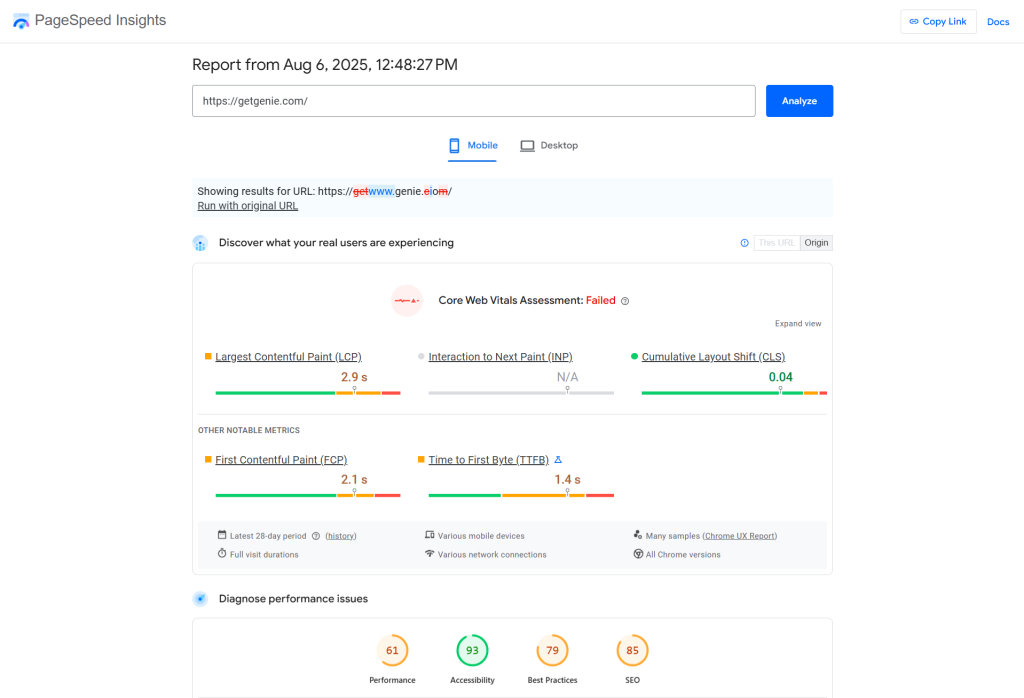Viewport: 1024px width, 698px height.
Task: Click the FCP value 2.1 s
Action: 354,479
